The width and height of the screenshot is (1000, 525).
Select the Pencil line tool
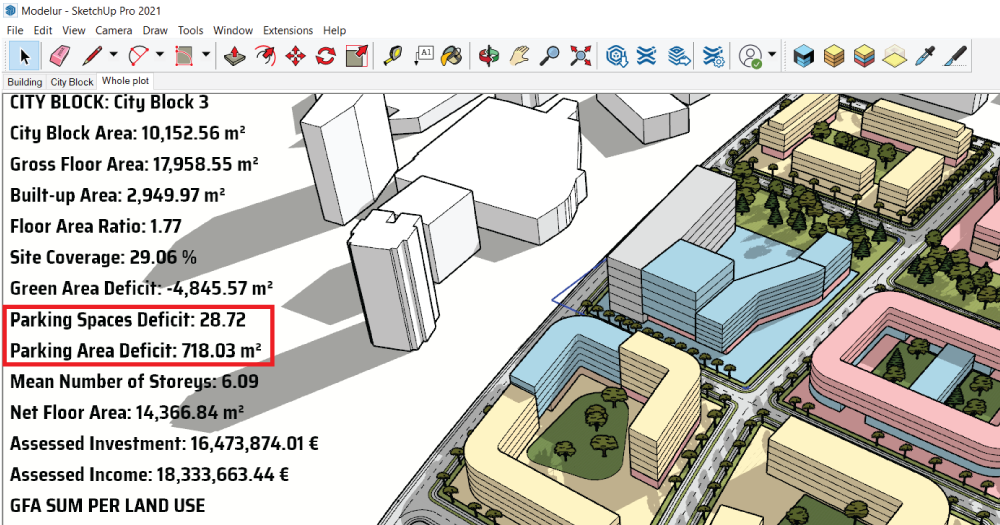point(92,56)
